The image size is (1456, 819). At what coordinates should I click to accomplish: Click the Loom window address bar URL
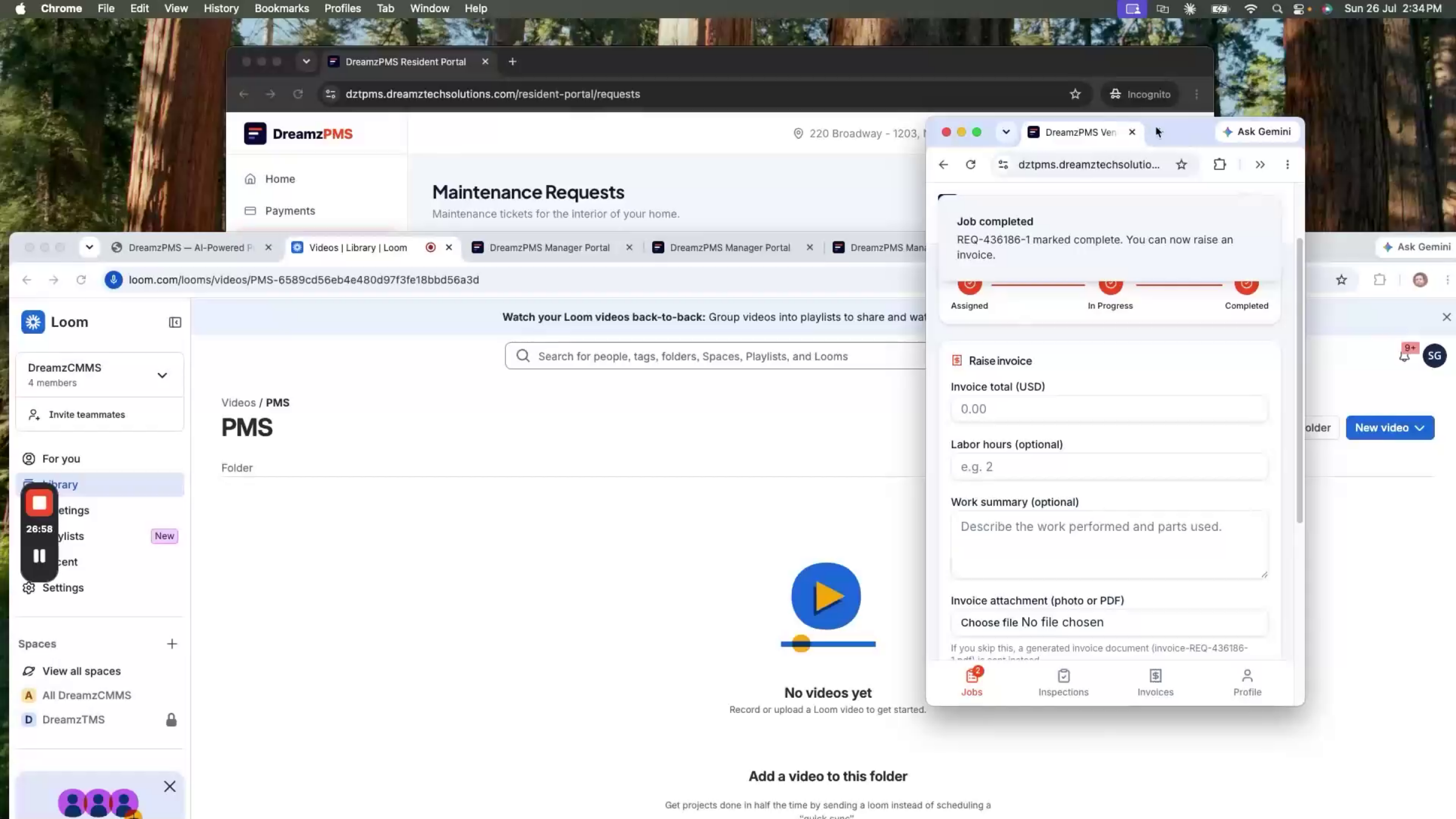coord(304,280)
